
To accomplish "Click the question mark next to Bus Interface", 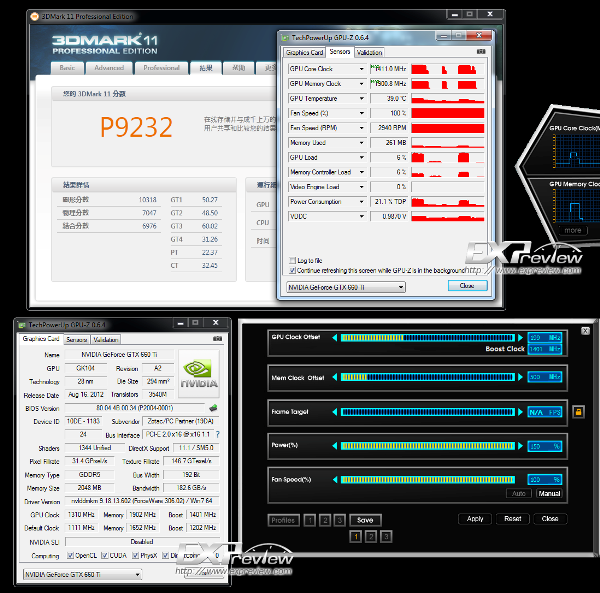I will (x=217, y=434).
